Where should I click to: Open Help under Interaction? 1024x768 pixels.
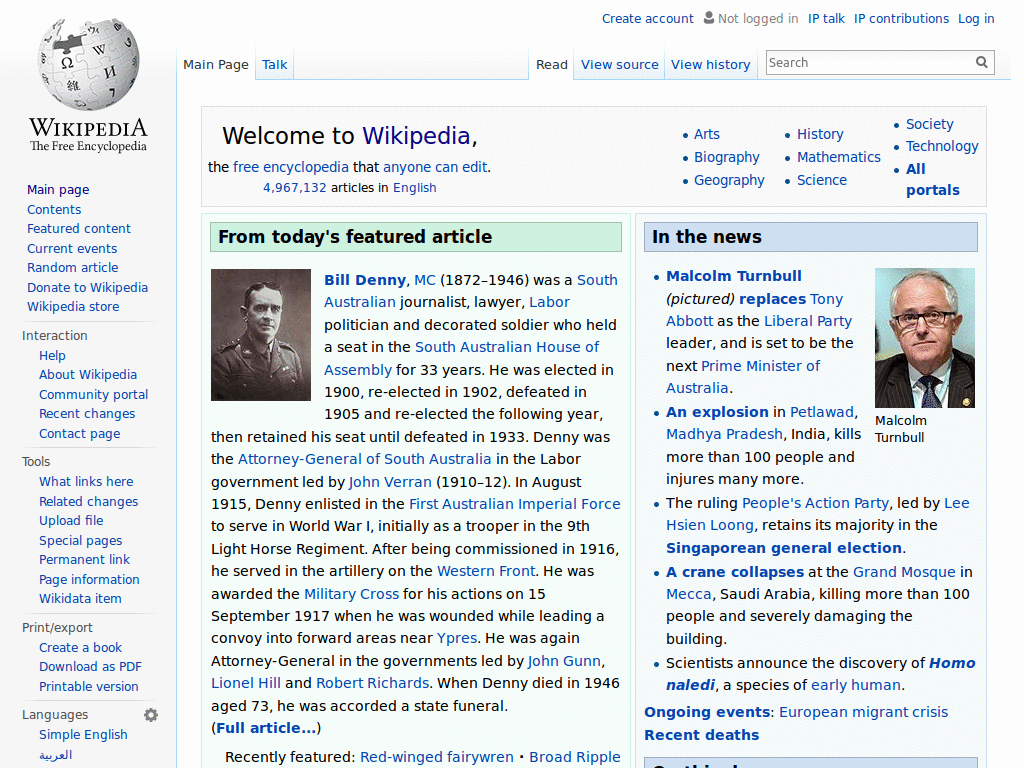click(52, 355)
